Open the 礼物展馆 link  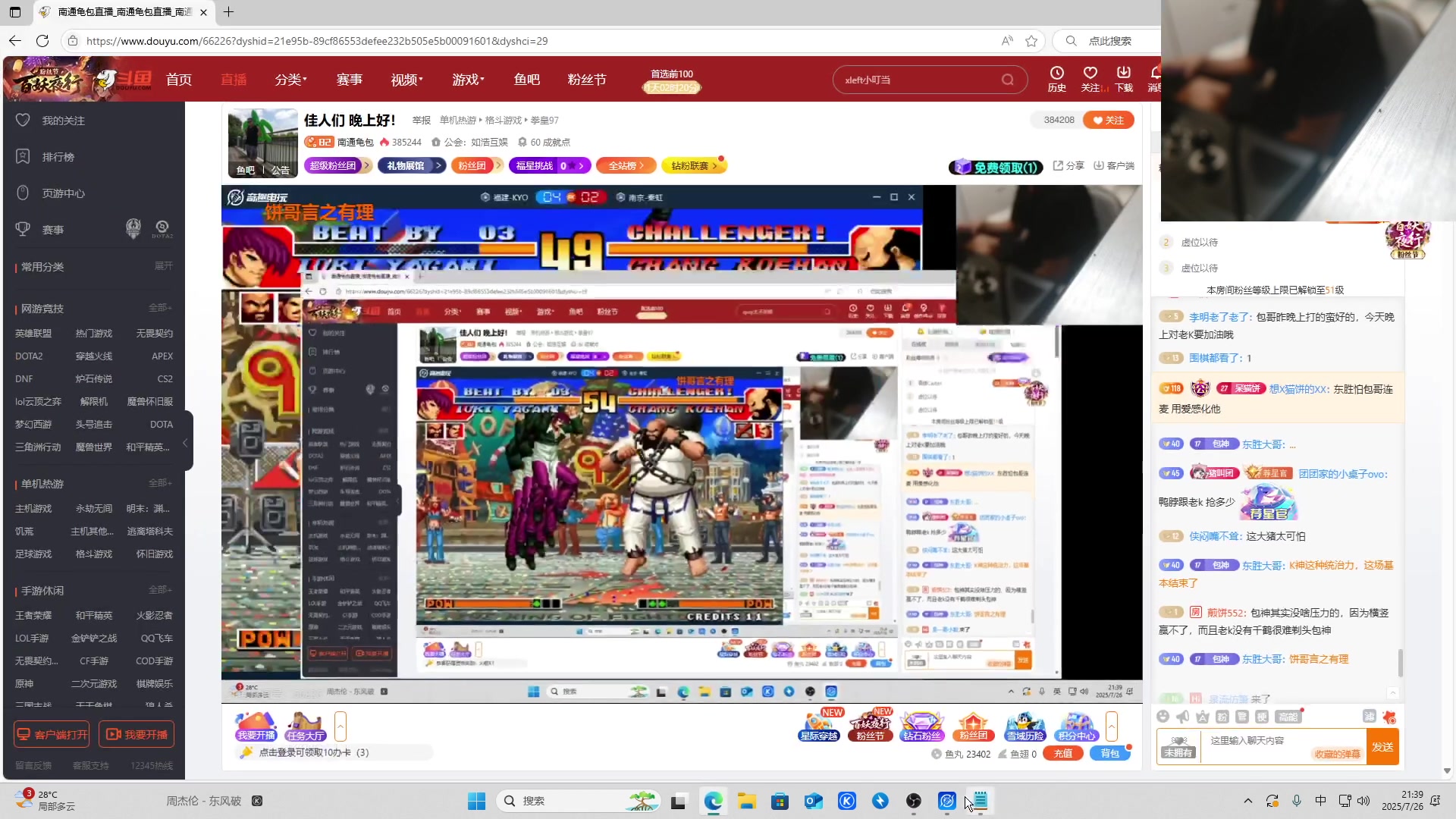[x=411, y=165]
